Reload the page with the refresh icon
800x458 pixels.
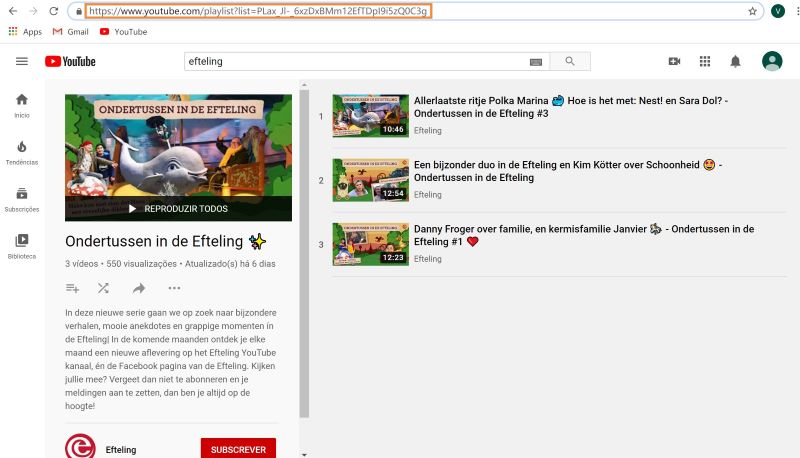(x=54, y=11)
